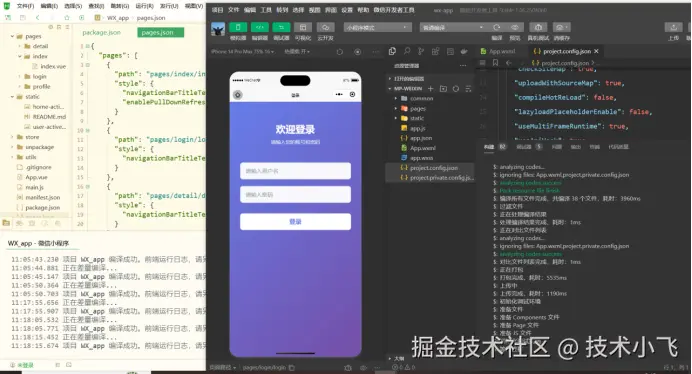Open index.vue in HBuilderX tree
This screenshot has height=374, width=692.
[x=53, y=66]
